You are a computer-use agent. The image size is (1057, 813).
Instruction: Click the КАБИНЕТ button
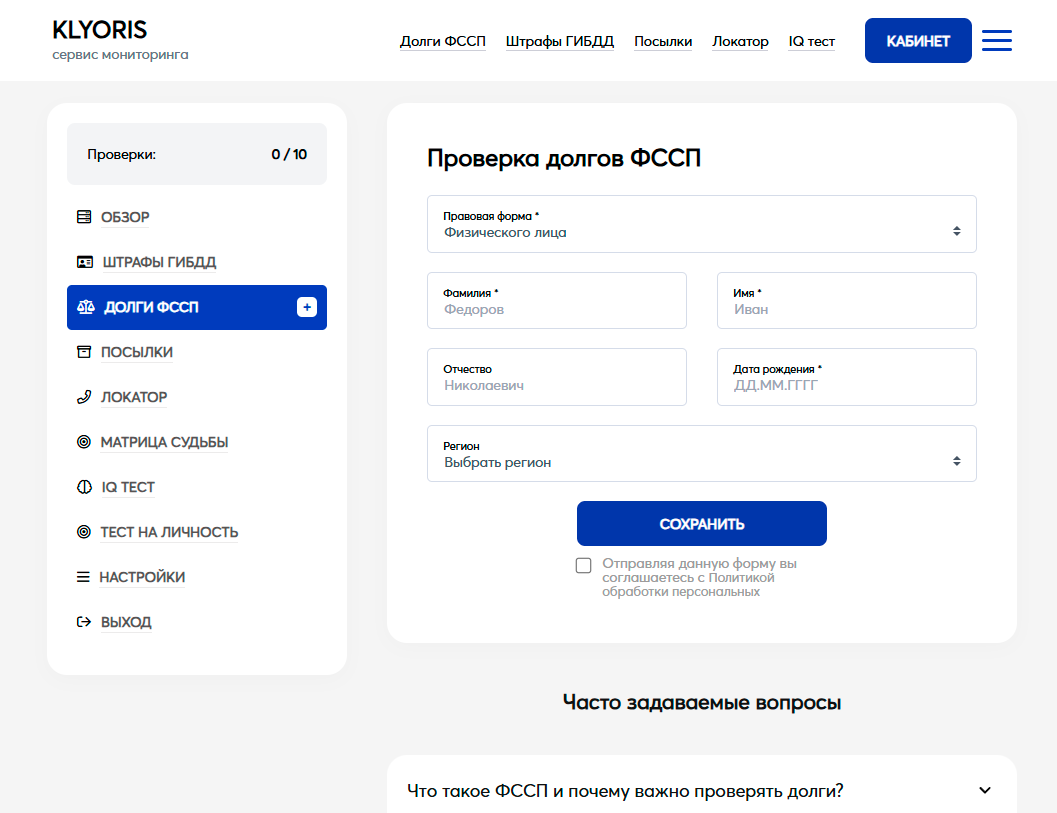click(x=917, y=41)
